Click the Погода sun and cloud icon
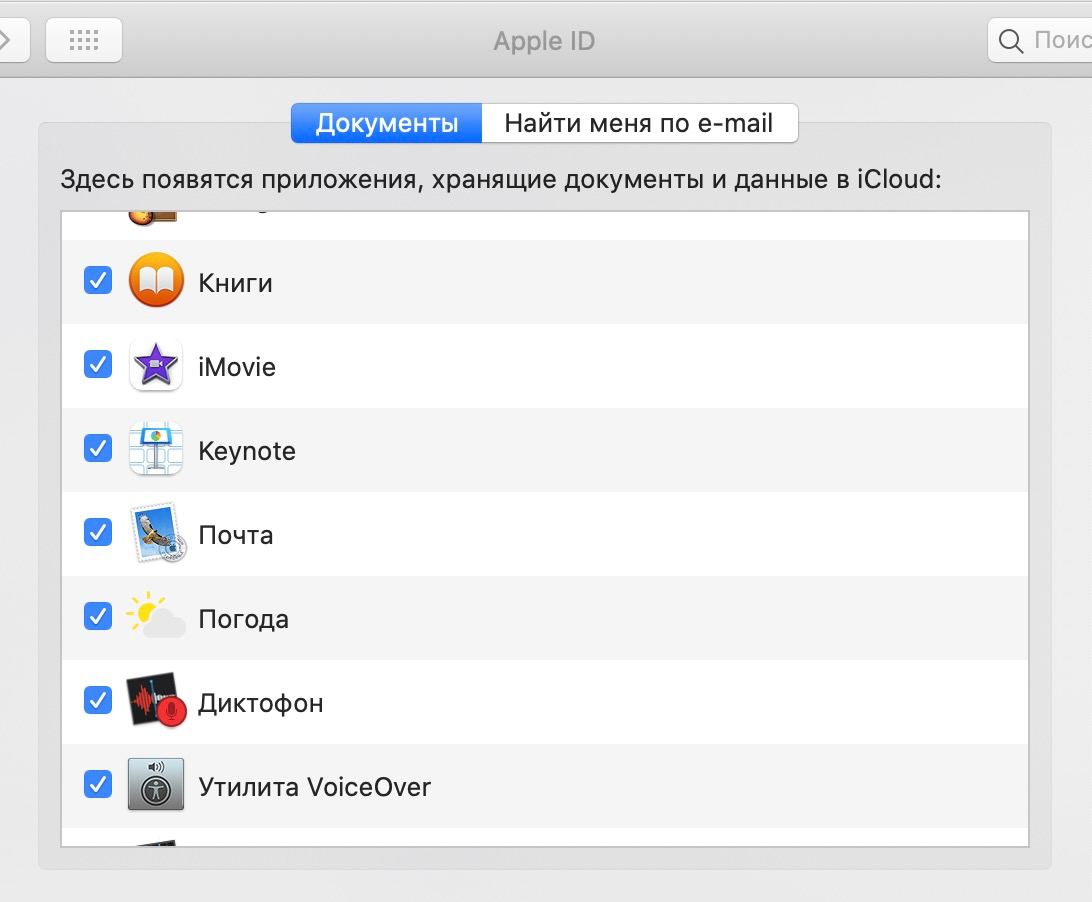 pyautogui.click(x=156, y=615)
